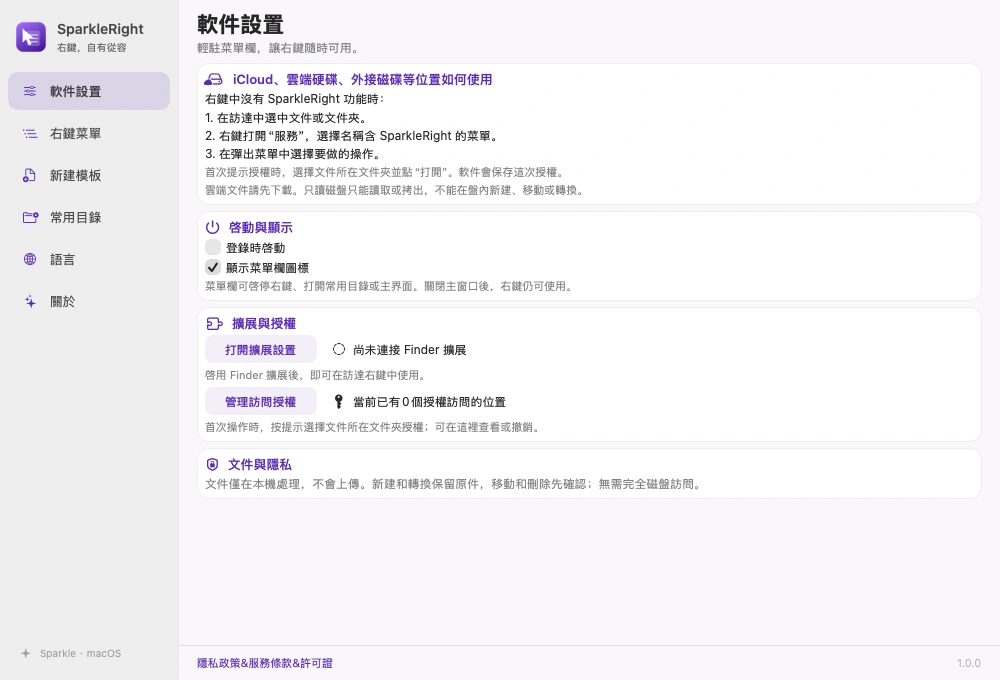Click the sparkle icon beside Sparkle · macOS
This screenshot has height=680, width=1000.
pos(26,653)
